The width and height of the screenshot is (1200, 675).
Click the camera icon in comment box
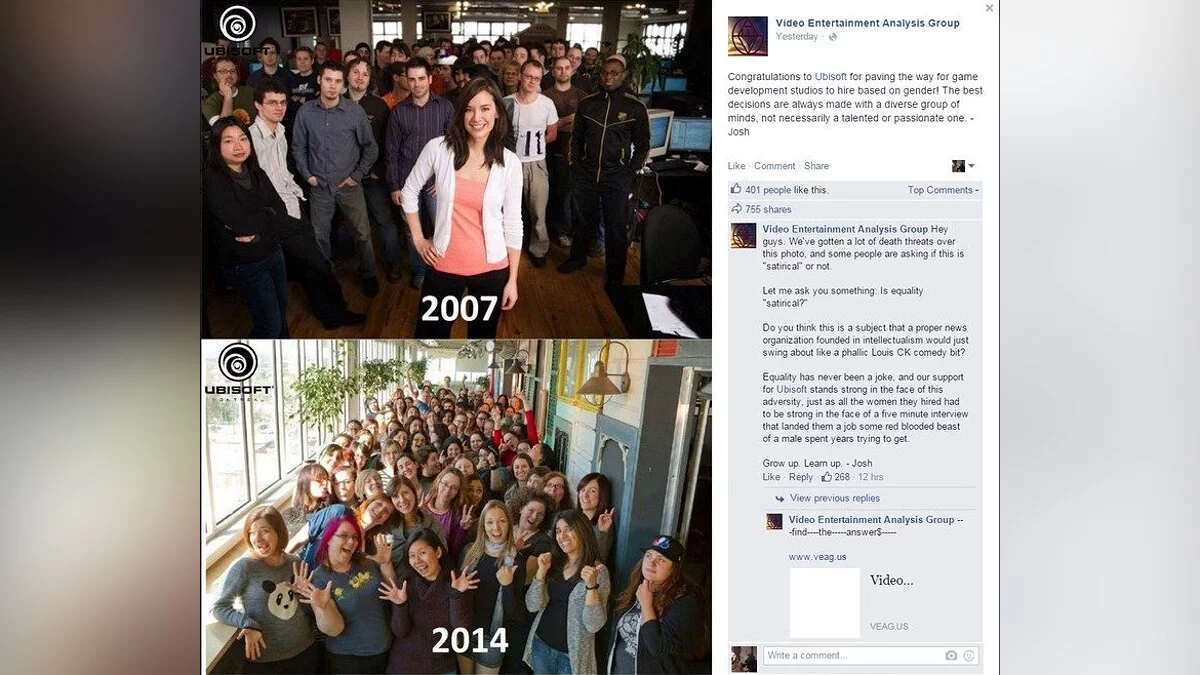coord(951,655)
